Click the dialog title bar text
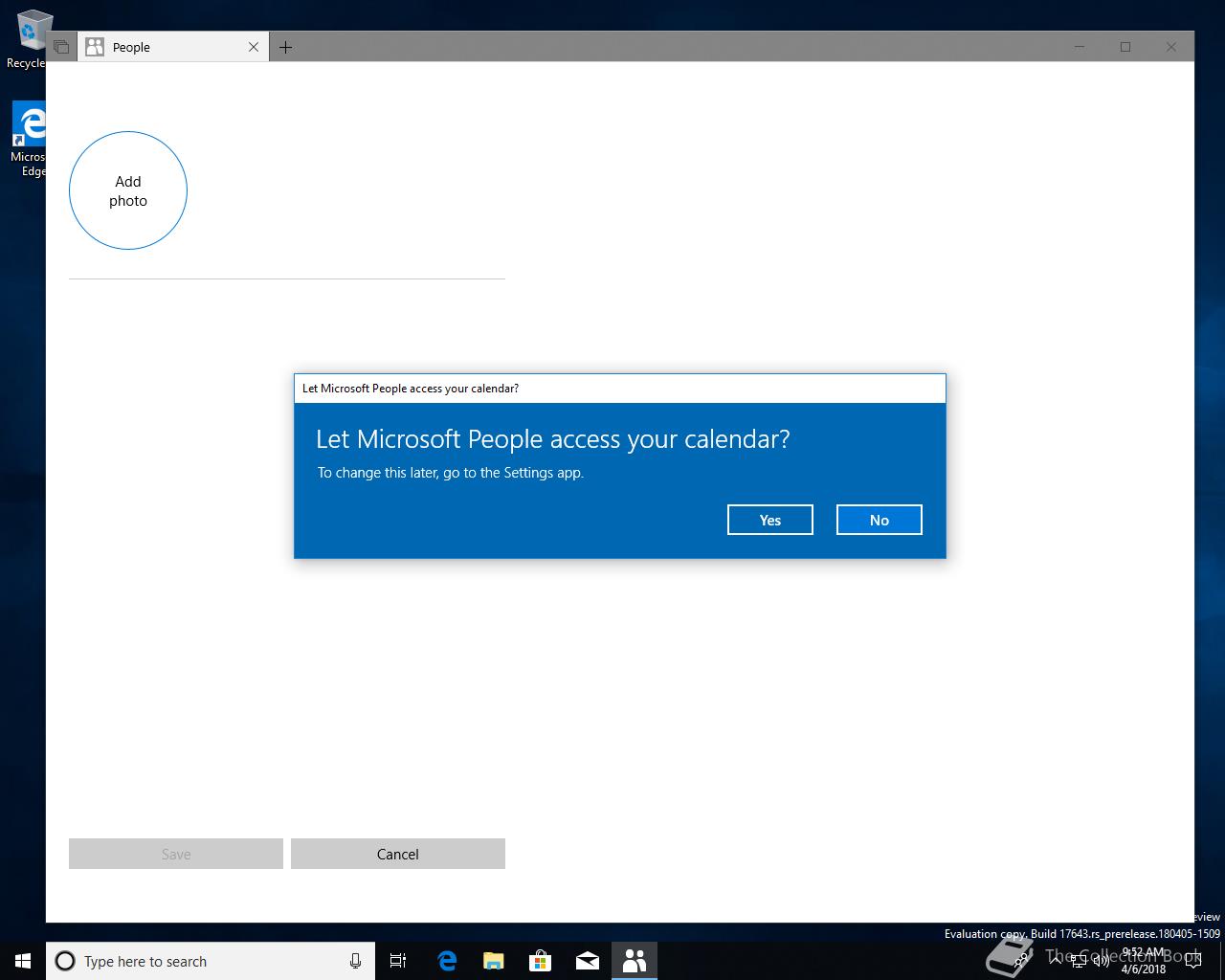The width and height of the screenshot is (1225, 980). (x=411, y=389)
